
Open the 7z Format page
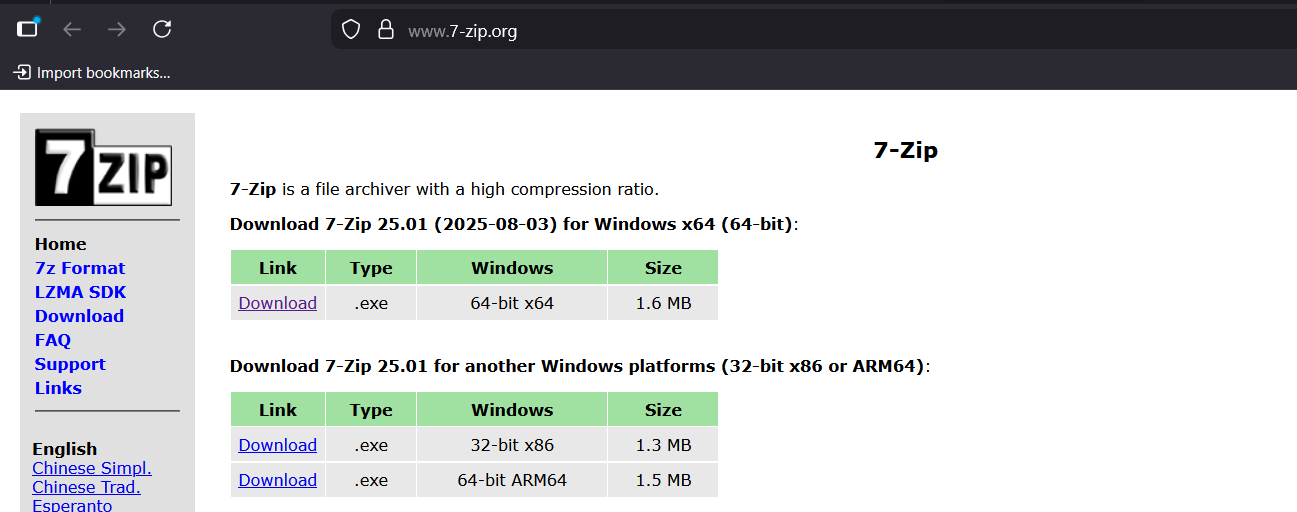(x=80, y=268)
